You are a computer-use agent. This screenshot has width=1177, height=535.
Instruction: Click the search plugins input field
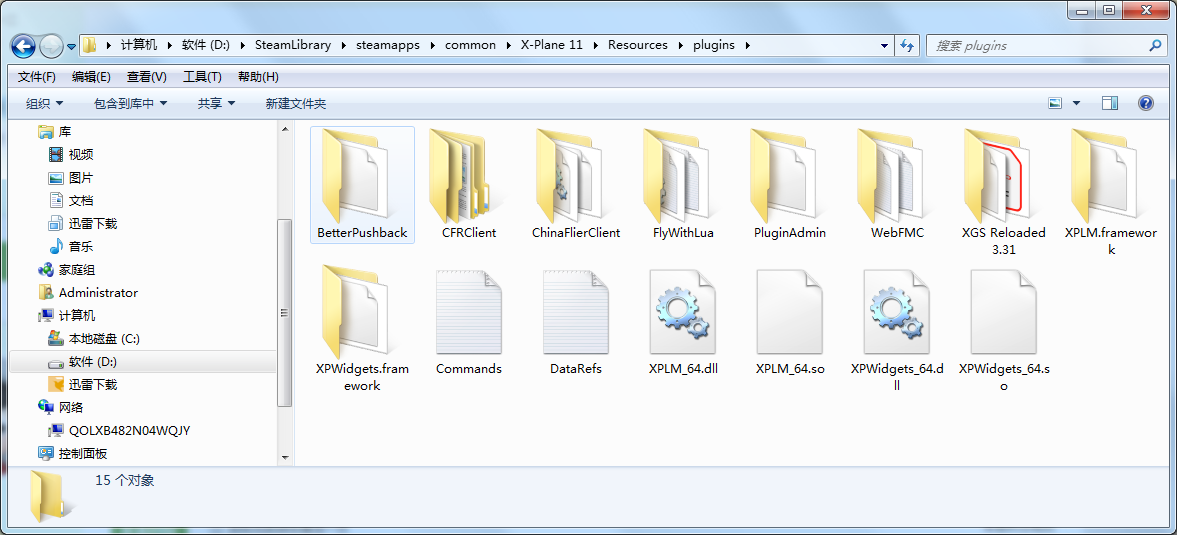[1037, 46]
